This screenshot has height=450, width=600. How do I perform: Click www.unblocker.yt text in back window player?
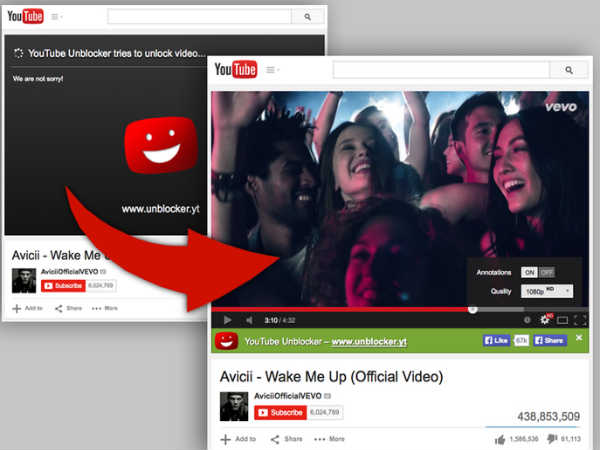pyautogui.click(x=161, y=209)
